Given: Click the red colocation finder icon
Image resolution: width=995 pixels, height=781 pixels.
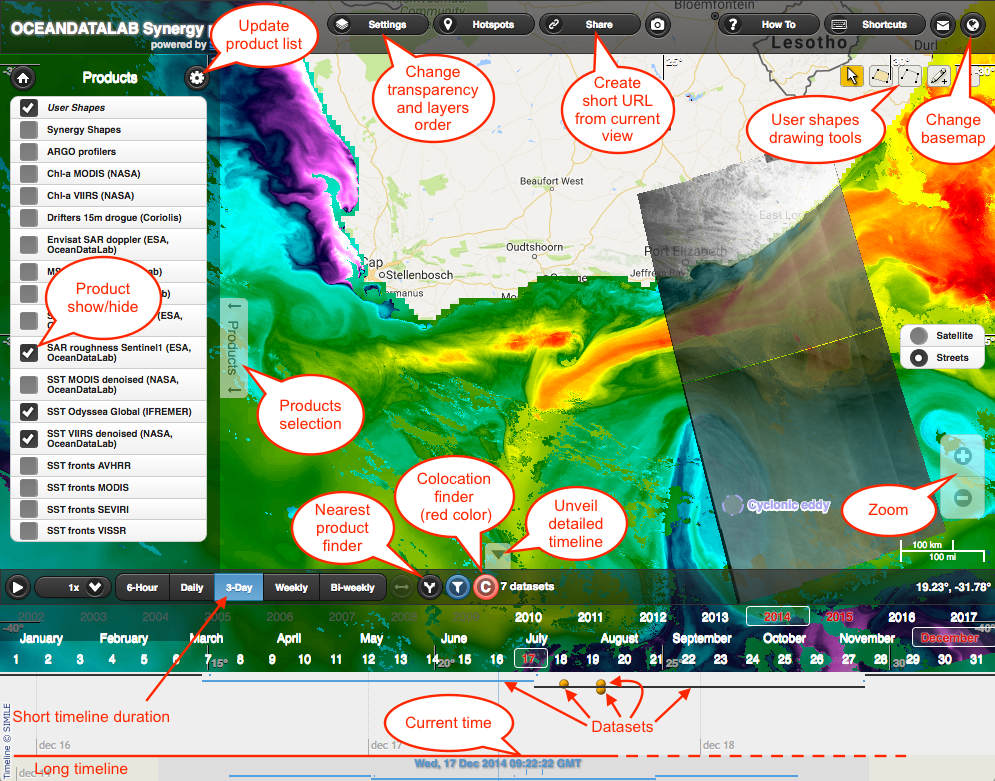Looking at the screenshot, I should [485, 587].
